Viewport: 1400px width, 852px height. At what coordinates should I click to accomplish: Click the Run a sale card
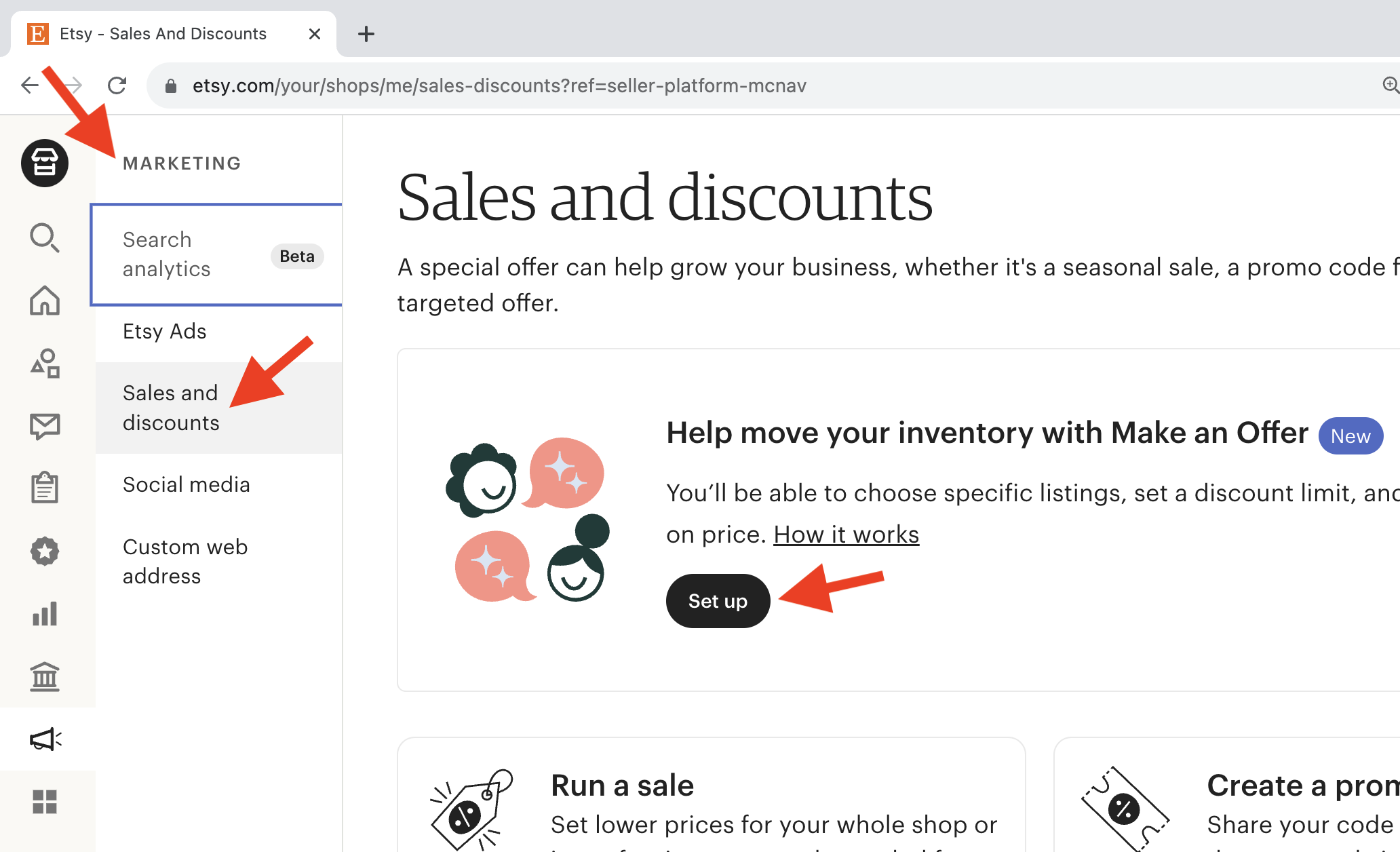(711, 794)
